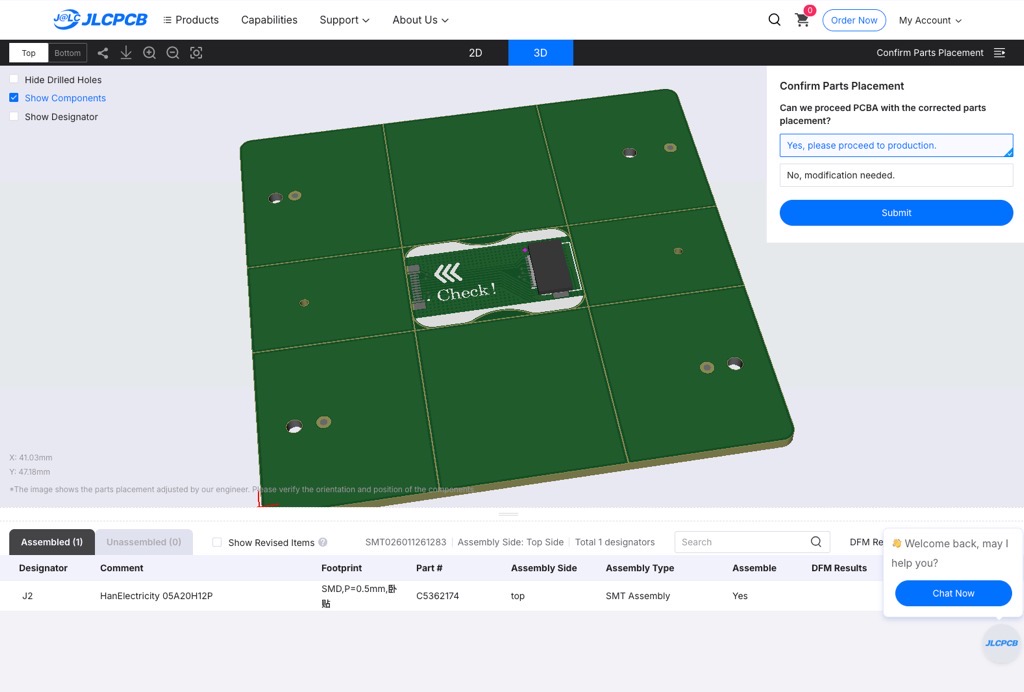
Task: Switch to the 2D view tab
Action: 475,53
